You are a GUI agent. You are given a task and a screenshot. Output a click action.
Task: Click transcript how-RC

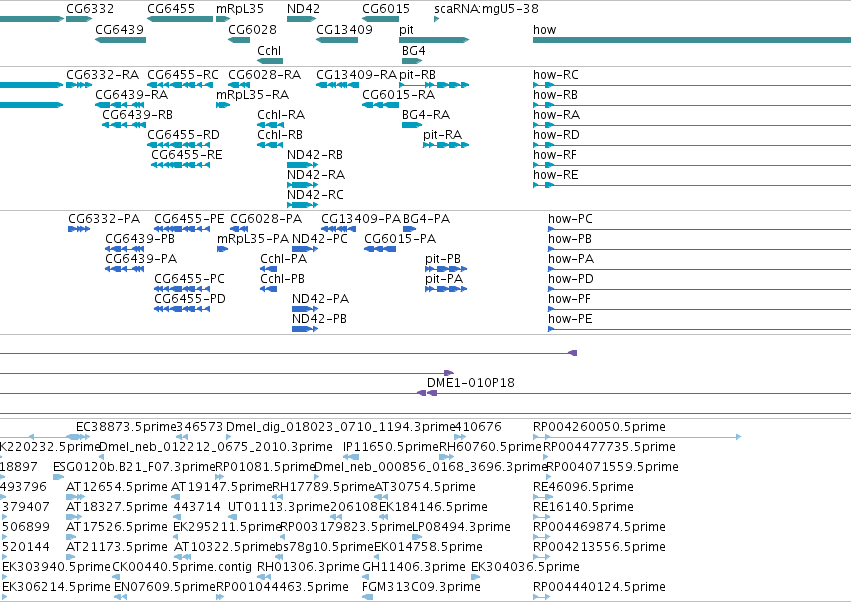pyautogui.click(x=556, y=74)
